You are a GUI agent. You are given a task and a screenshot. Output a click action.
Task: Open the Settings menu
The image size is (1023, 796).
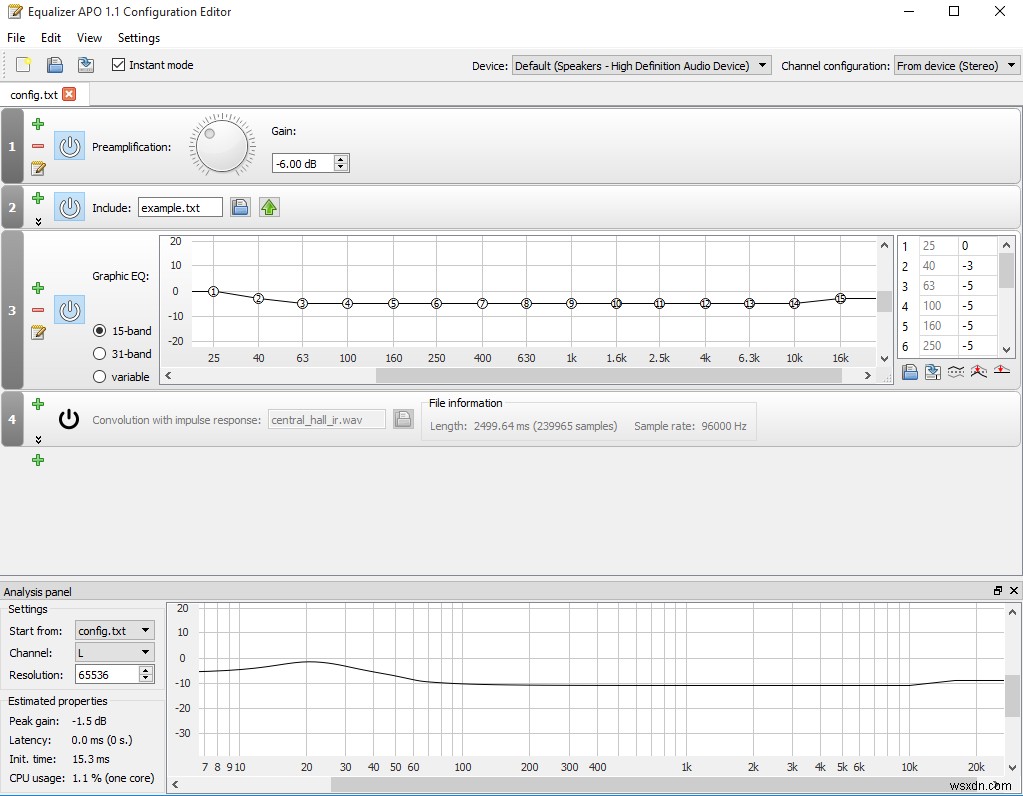coord(139,38)
